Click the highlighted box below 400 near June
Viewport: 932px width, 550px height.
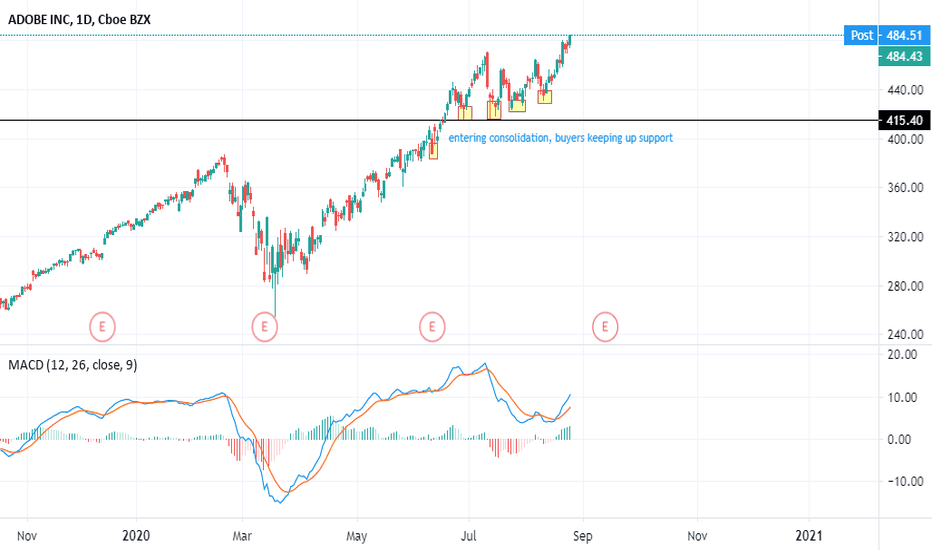point(433,150)
